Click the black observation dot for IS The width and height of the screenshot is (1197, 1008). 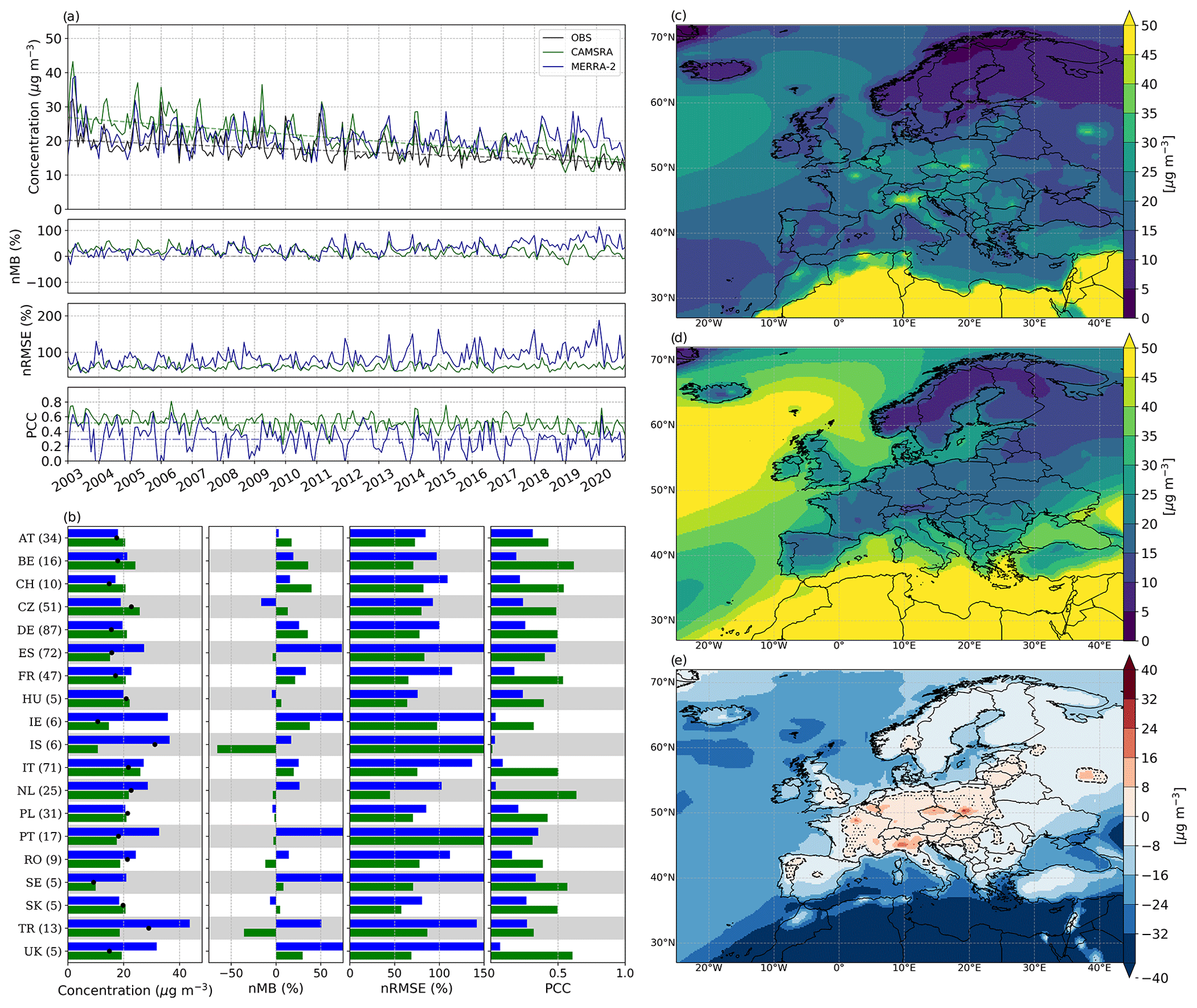155,745
